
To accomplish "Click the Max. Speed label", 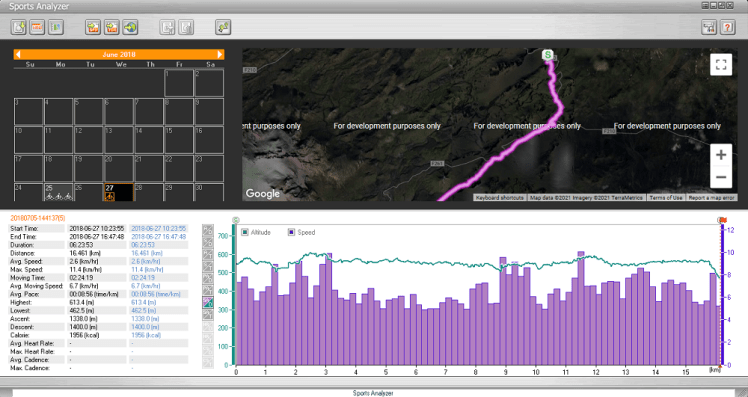I will click(x=26, y=270).
